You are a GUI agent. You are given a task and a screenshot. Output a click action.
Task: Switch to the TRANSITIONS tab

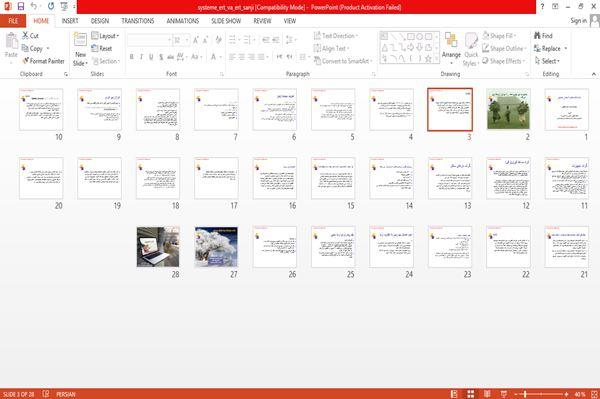point(138,21)
